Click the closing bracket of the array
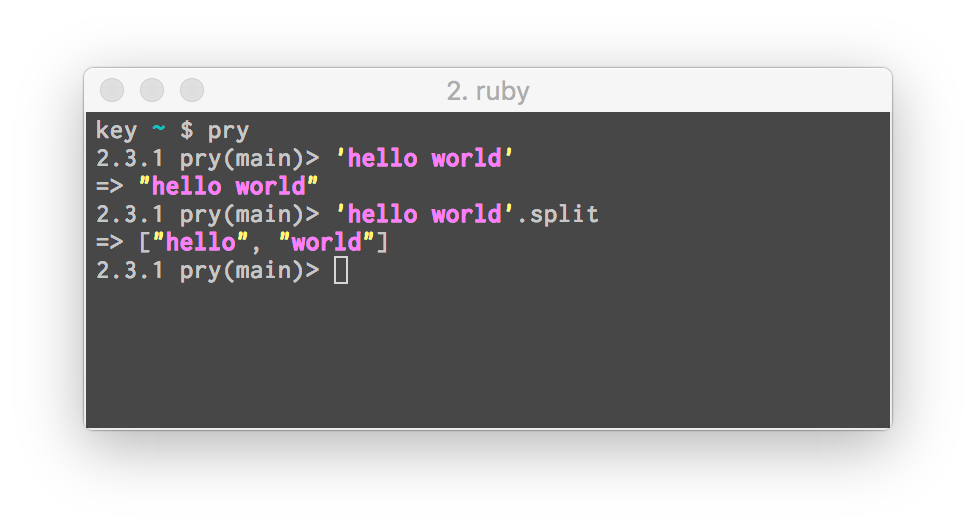The height and width of the screenshot is (530, 976). (x=382, y=243)
